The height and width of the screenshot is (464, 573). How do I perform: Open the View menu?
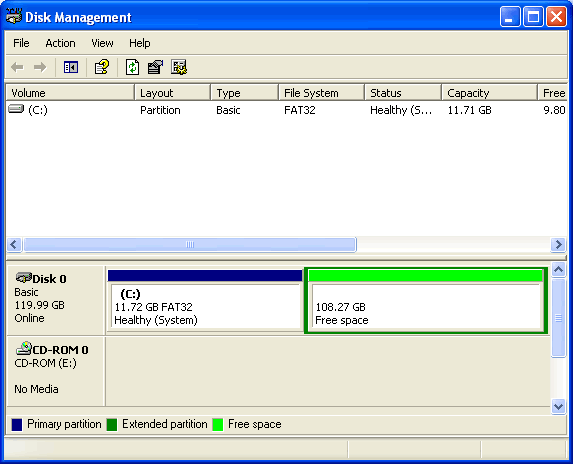click(102, 43)
